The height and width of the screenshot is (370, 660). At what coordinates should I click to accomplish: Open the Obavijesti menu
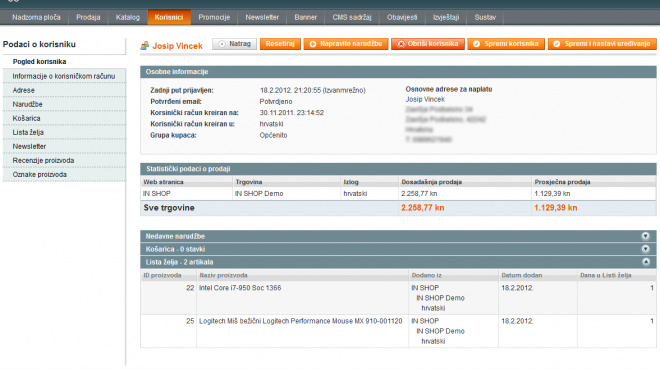pos(402,17)
